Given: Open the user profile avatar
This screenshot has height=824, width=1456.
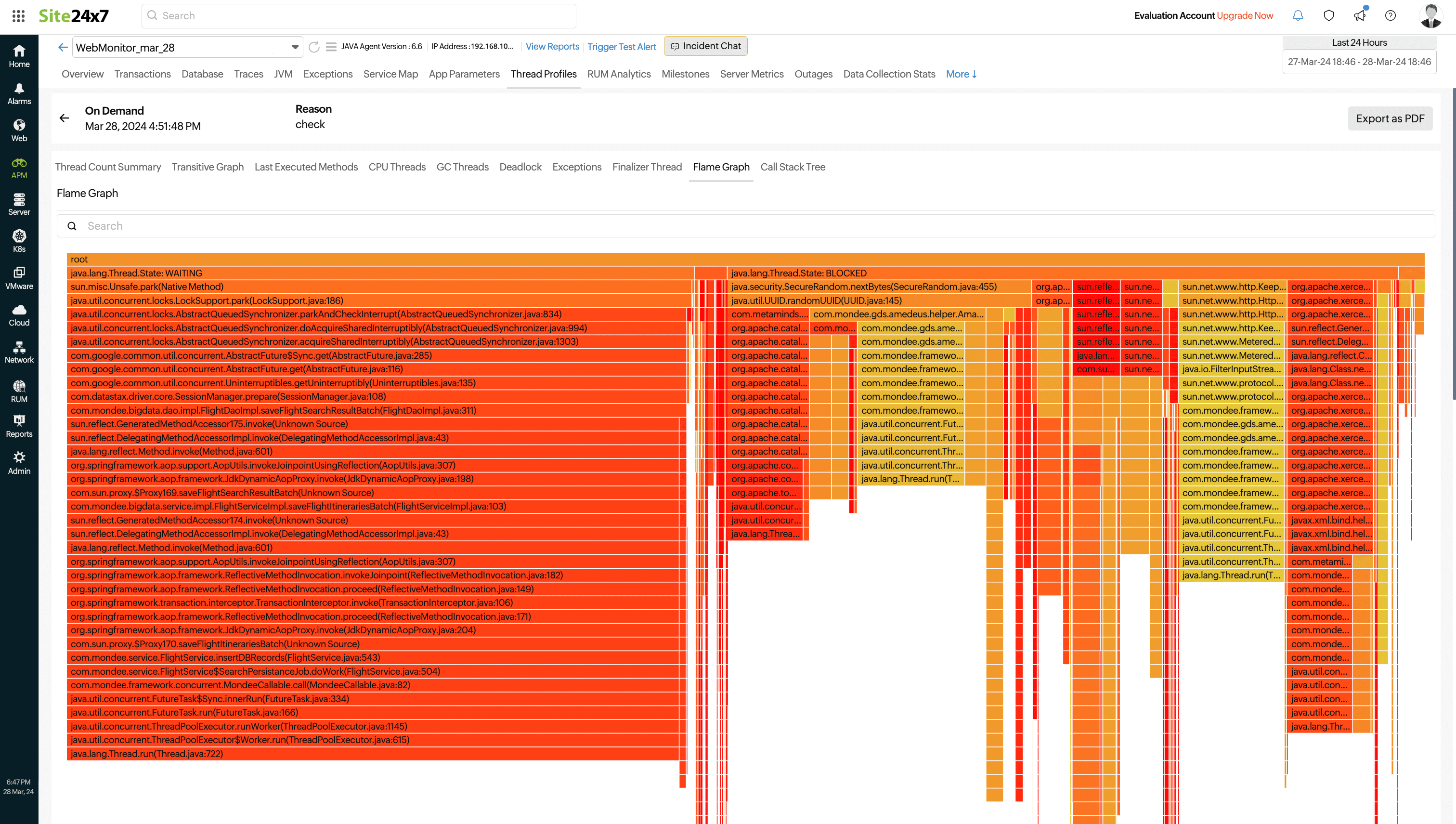Looking at the screenshot, I should pos(1430,15).
